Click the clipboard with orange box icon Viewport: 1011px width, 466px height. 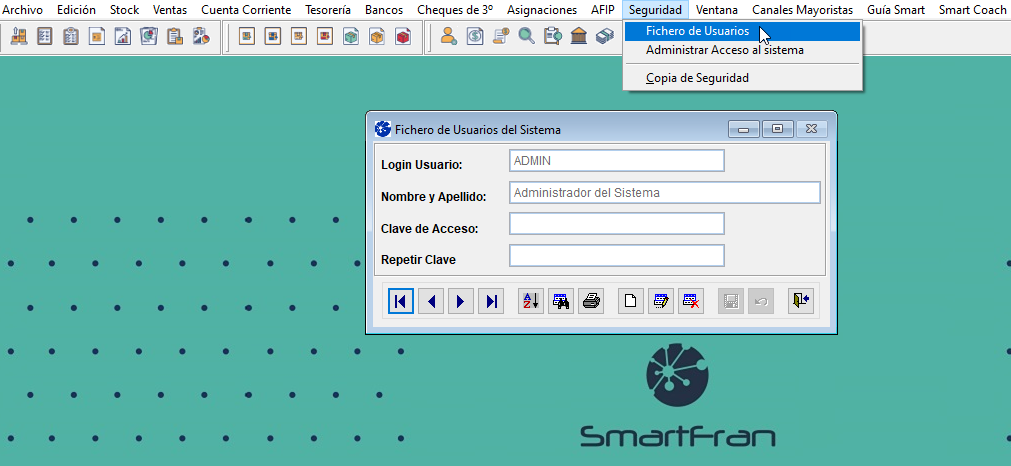(175, 37)
